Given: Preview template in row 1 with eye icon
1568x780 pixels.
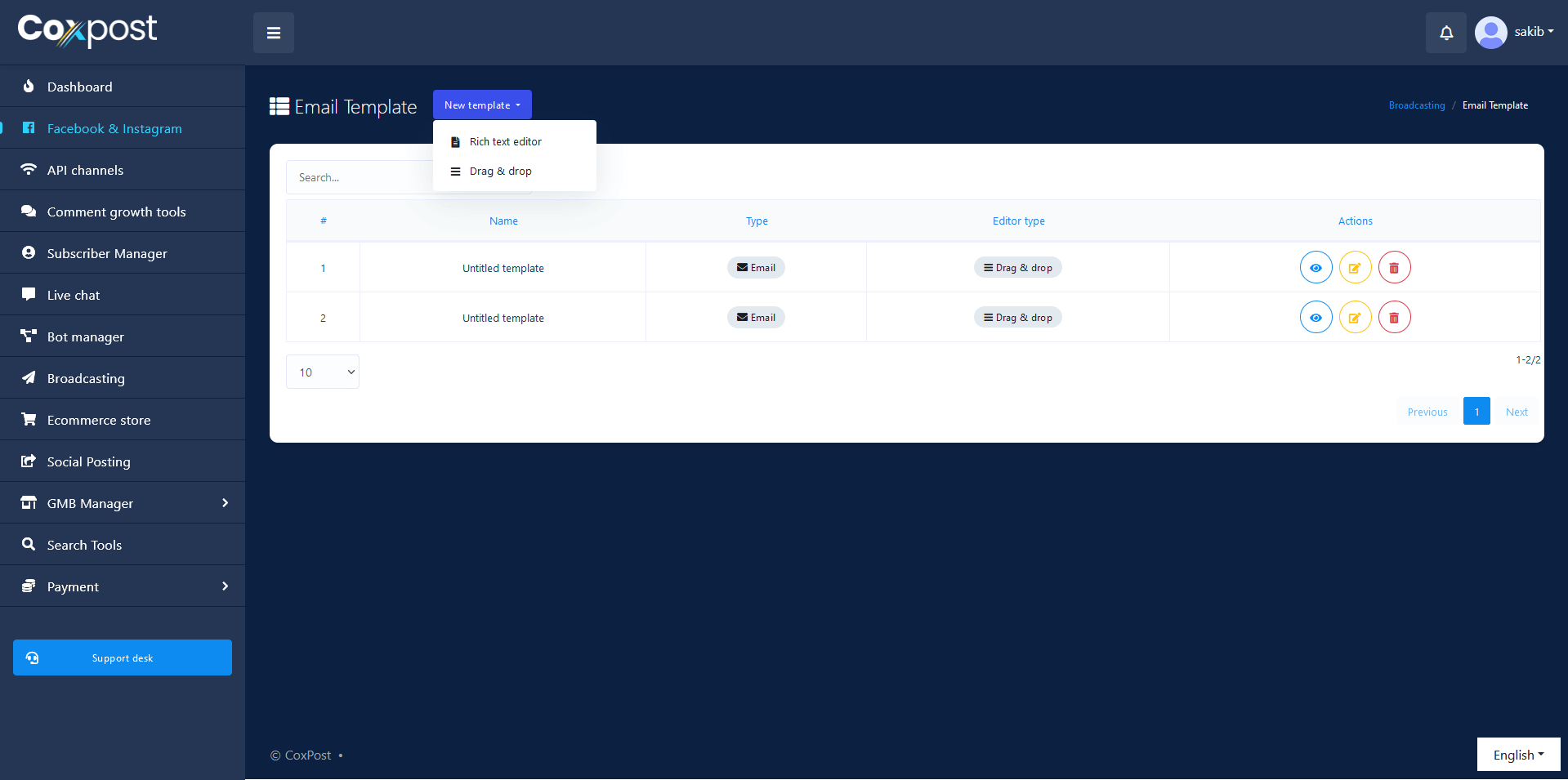Looking at the screenshot, I should tap(1316, 267).
